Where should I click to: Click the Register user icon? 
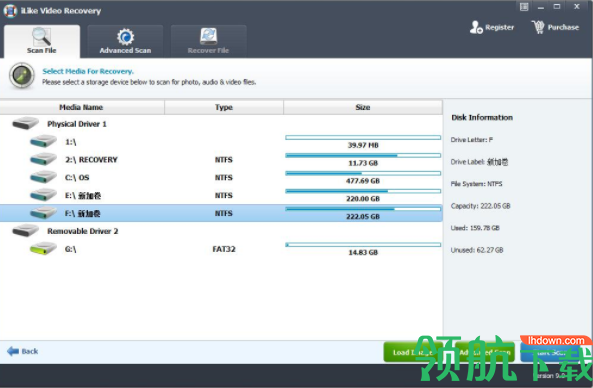[476, 27]
